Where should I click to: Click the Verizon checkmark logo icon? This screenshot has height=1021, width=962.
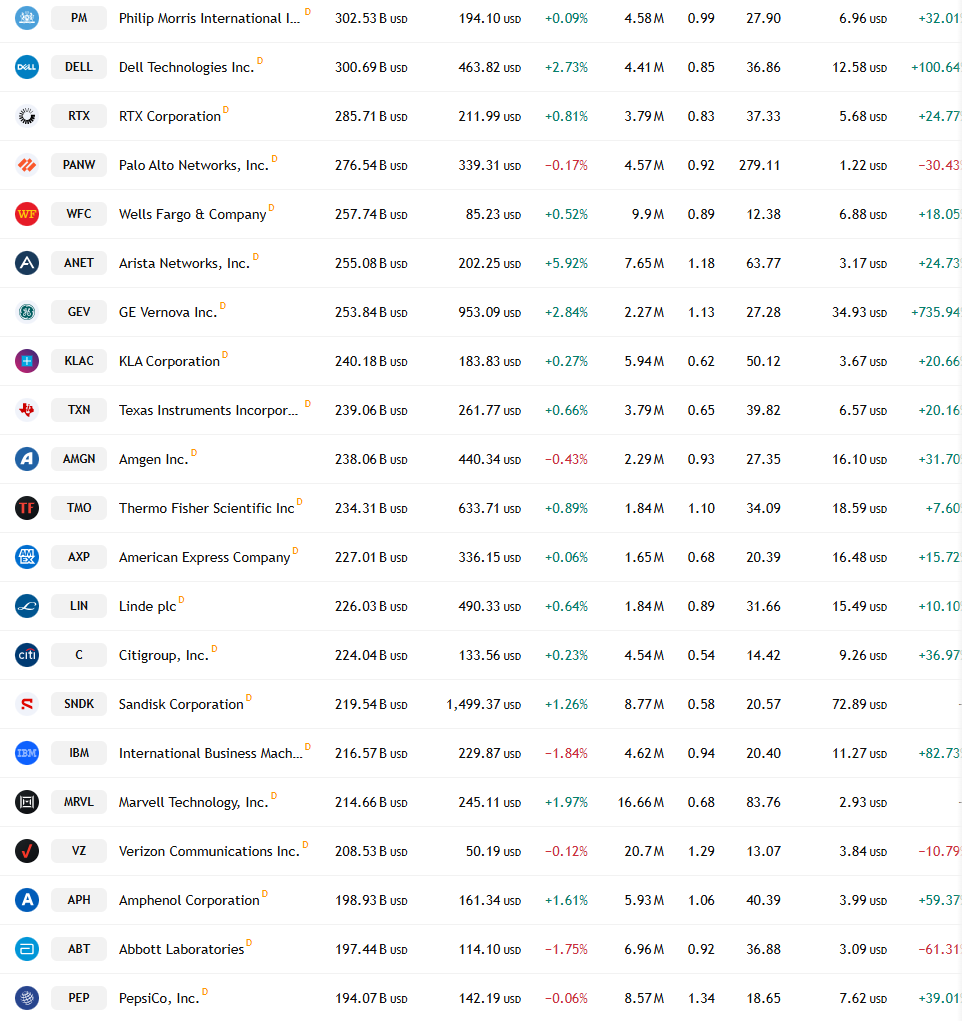coord(27,851)
